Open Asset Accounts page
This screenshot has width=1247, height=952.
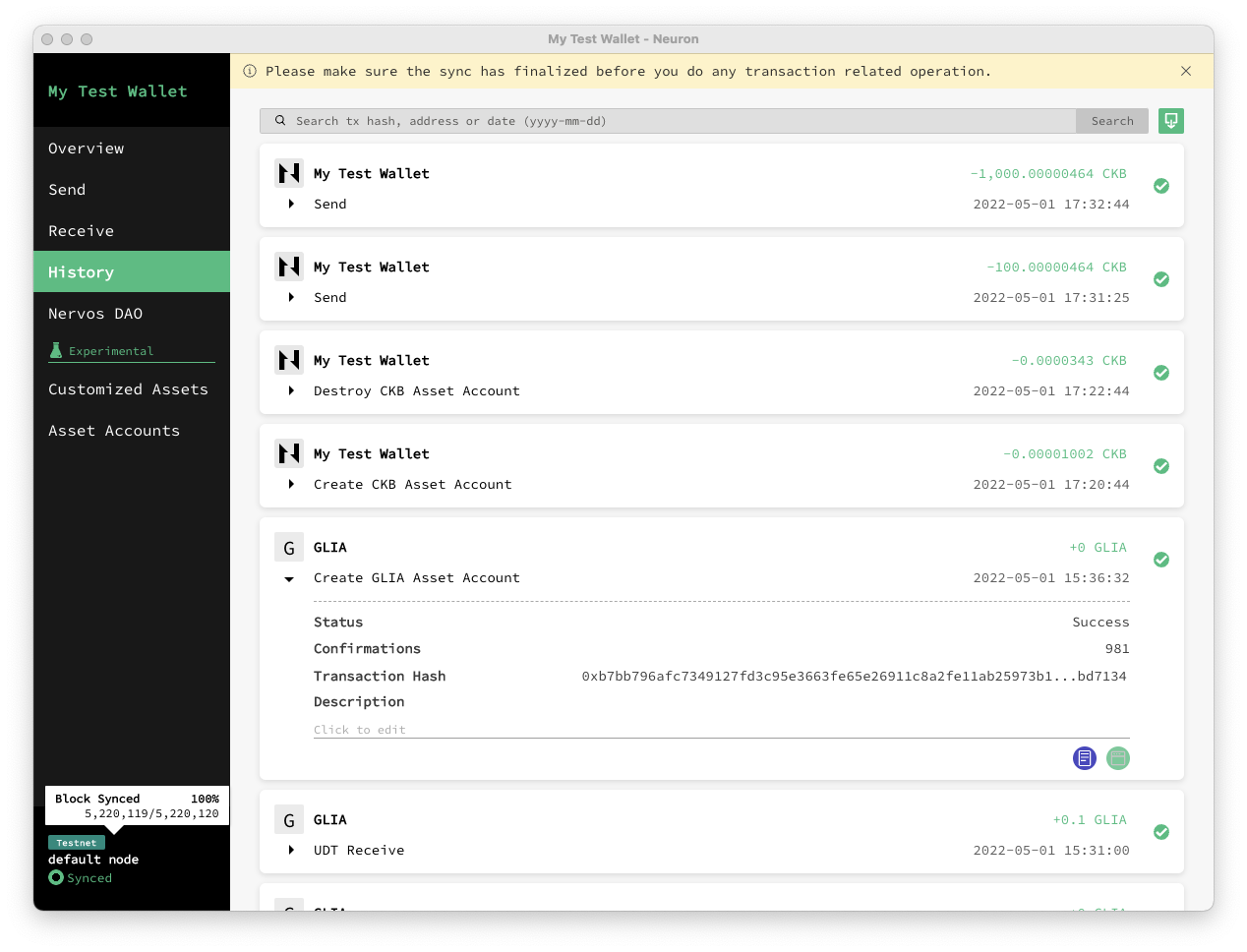point(132,431)
